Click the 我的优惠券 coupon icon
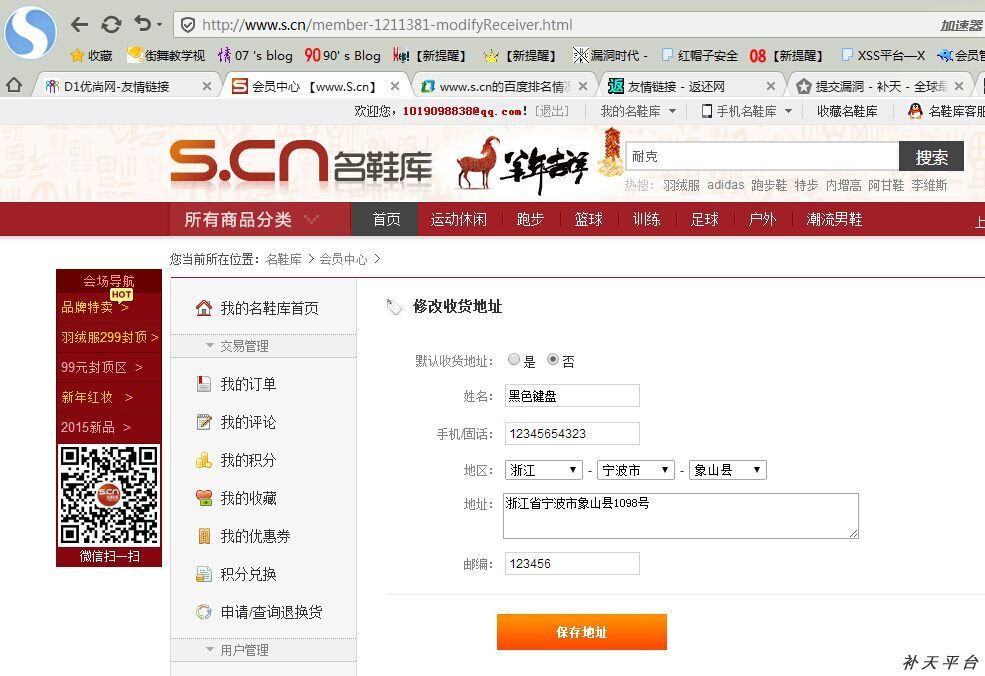985x676 pixels. [204, 536]
